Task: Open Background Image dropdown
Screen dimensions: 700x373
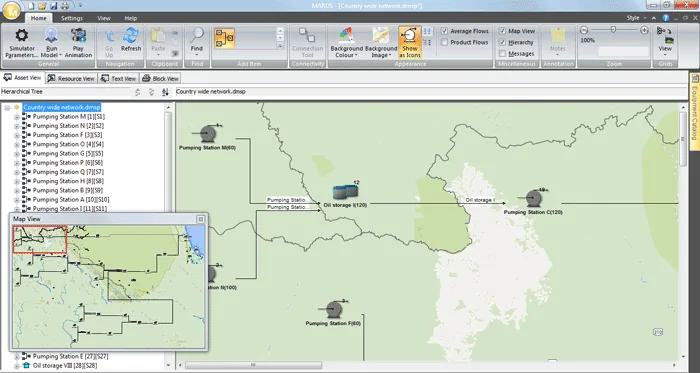Action: tap(381, 42)
